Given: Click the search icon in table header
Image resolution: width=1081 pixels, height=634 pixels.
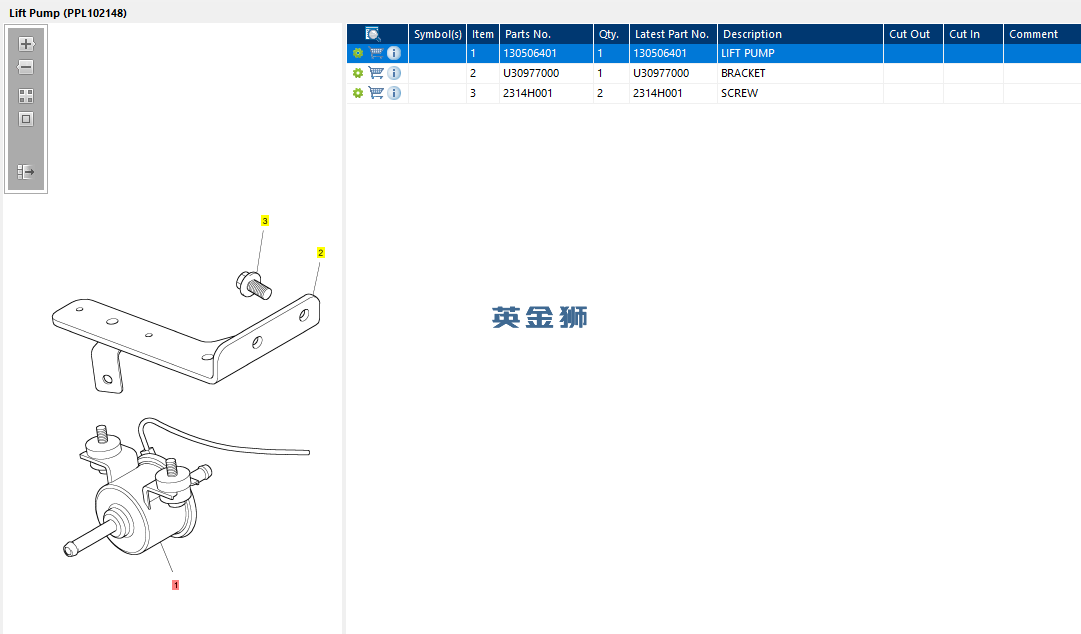Looking at the screenshot, I should [x=372, y=34].
